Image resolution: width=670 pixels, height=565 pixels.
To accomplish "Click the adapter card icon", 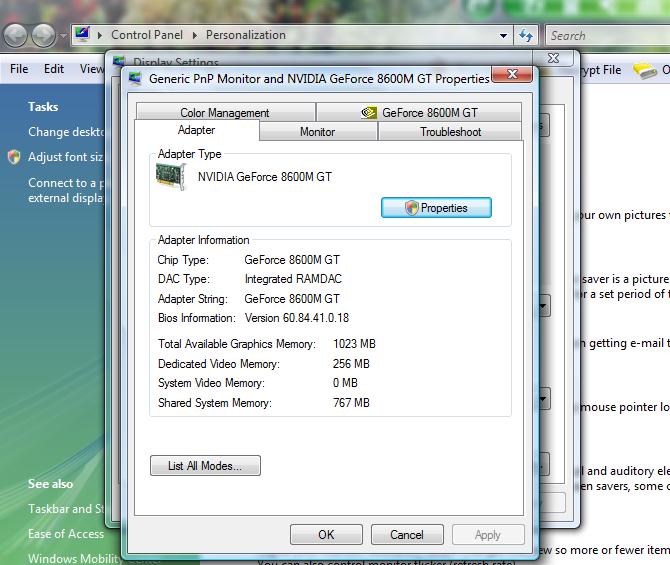I will pyautogui.click(x=170, y=177).
